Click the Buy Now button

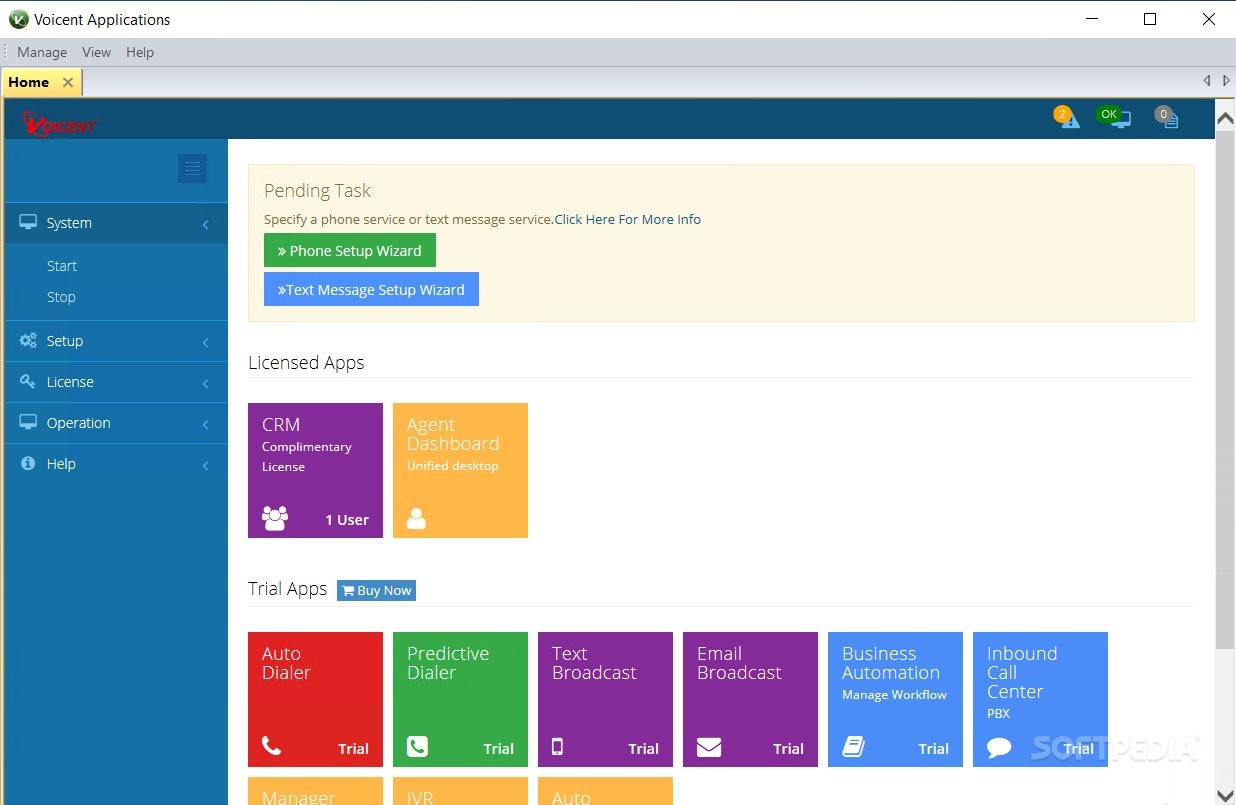click(376, 590)
